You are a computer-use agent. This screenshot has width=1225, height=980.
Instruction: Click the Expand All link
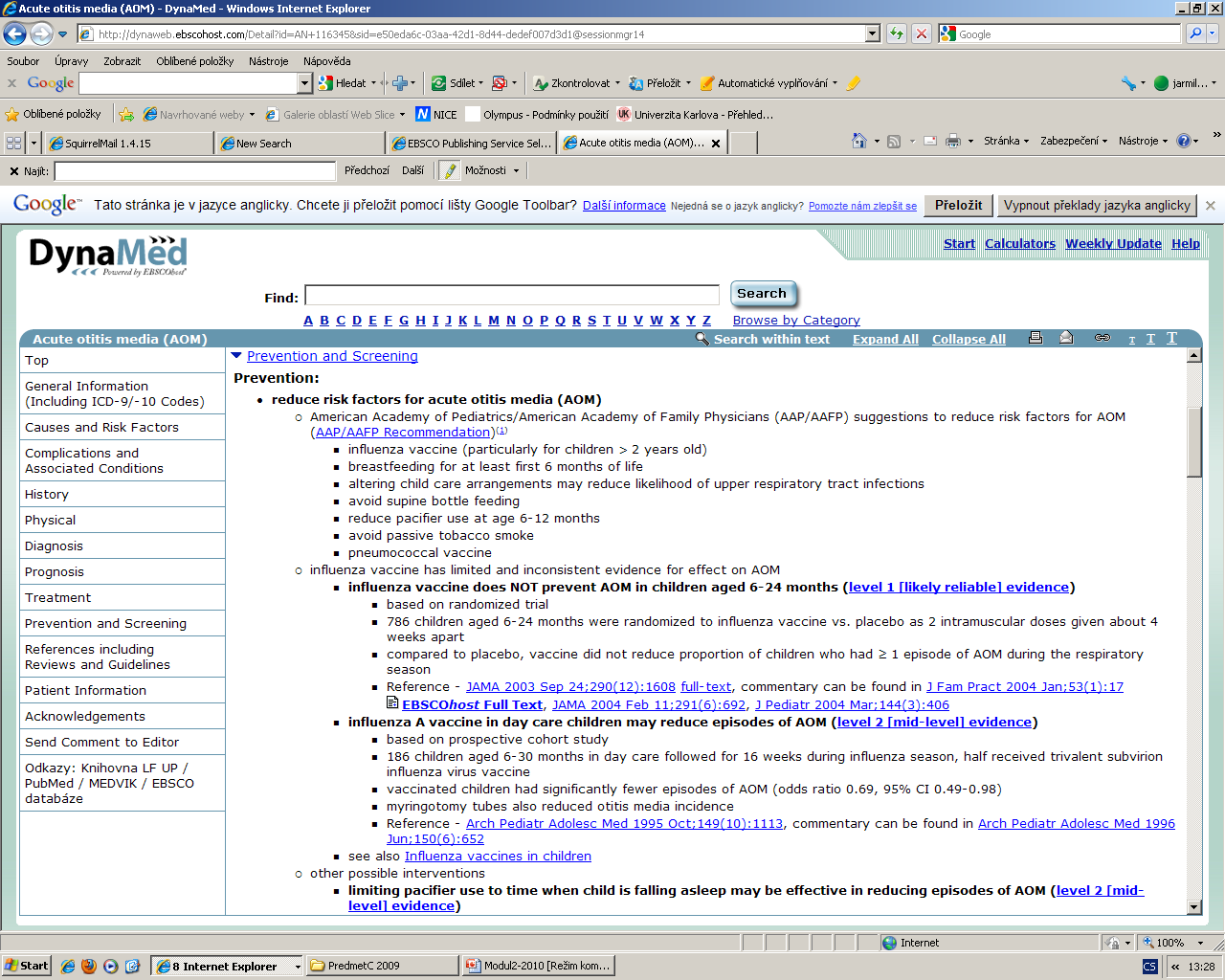(x=885, y=339)
